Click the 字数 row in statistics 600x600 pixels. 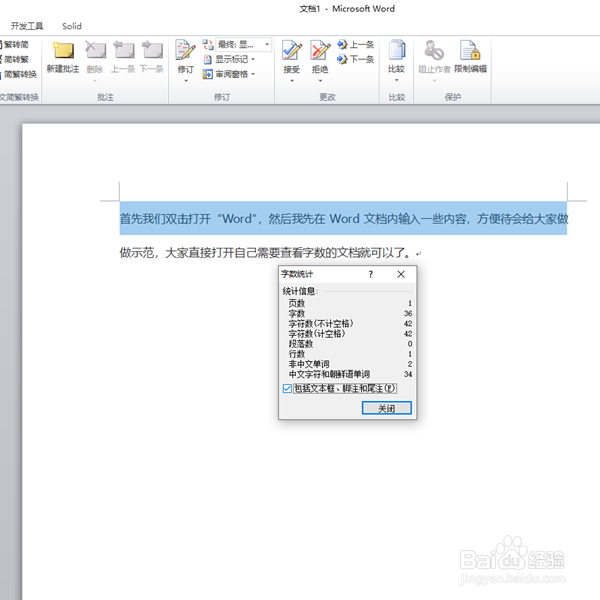pos(350,313)
